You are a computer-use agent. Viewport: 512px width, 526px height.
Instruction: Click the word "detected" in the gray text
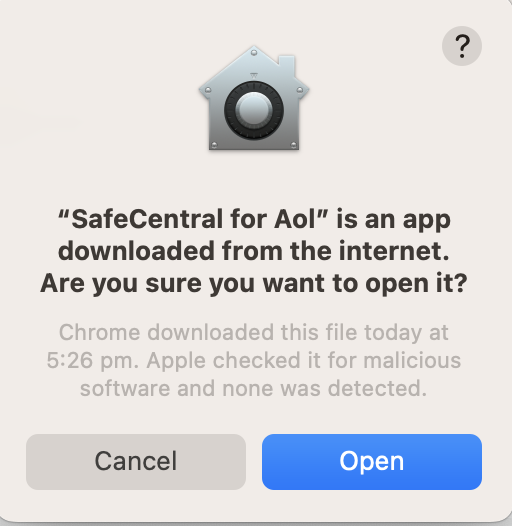tap(377, 388)
